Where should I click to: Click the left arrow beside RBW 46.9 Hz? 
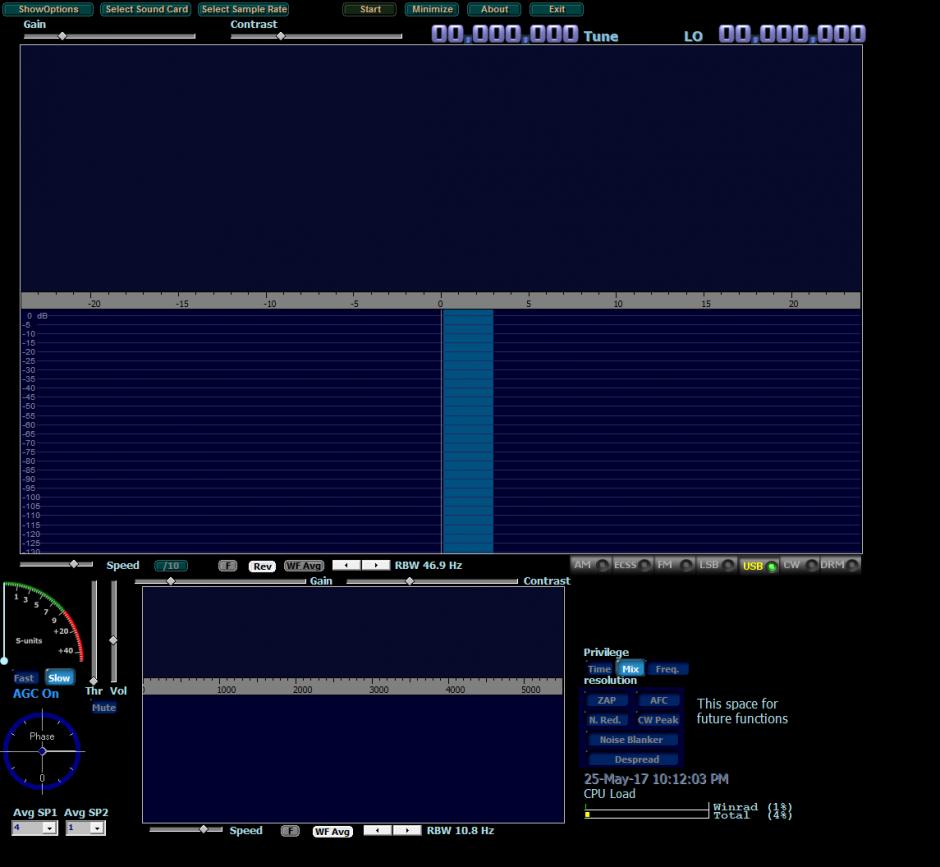[346, 565]
